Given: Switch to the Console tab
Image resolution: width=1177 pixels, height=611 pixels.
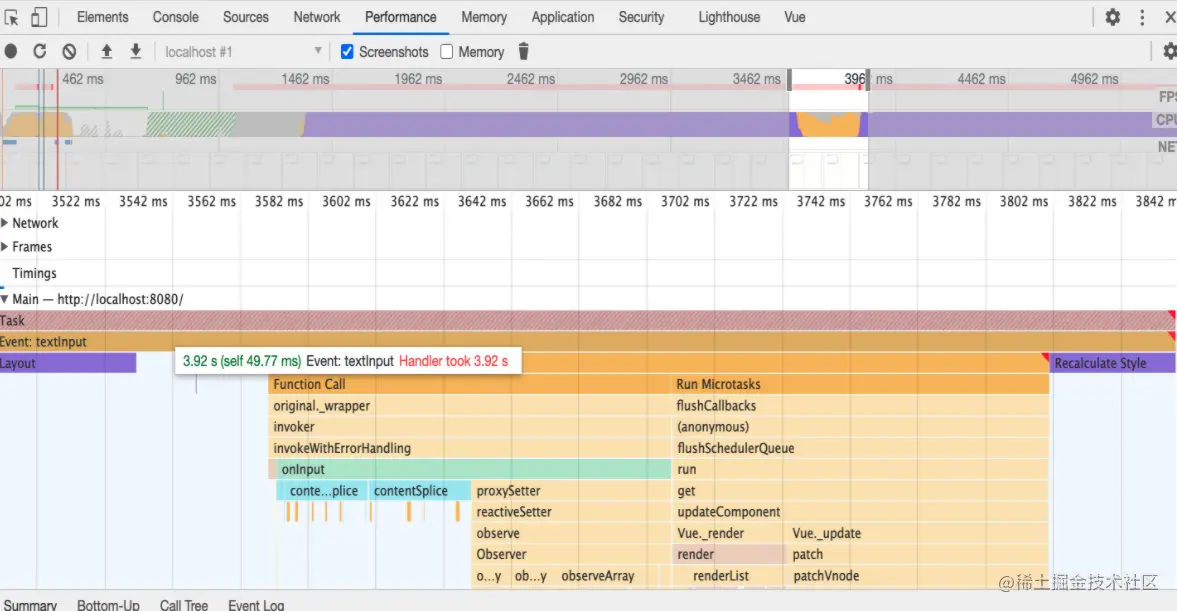Looking at the screenshot, I should coord(176,17).
